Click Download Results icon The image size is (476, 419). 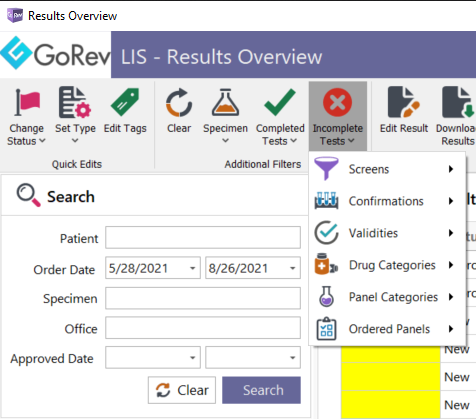pos(457,102)
